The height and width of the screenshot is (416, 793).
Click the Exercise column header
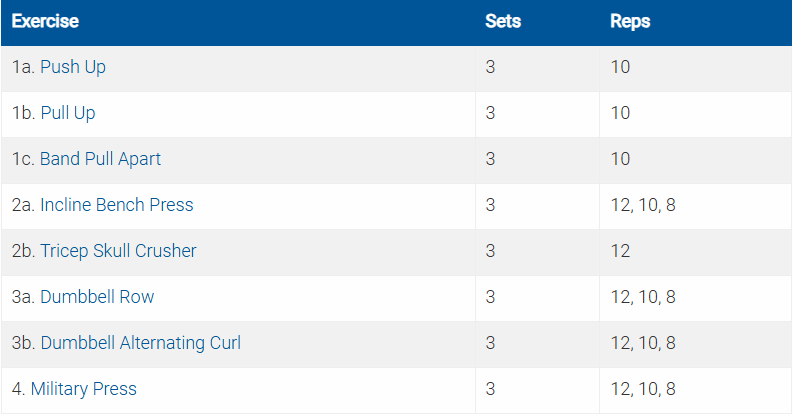coord(45,22)
